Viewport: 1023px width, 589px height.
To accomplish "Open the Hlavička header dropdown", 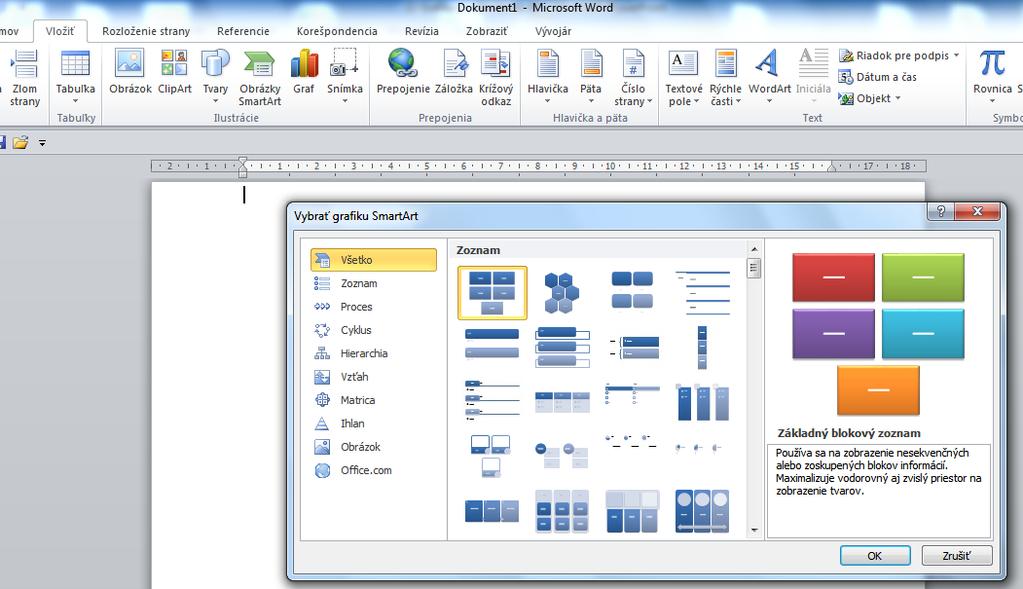I will [547, 78].
